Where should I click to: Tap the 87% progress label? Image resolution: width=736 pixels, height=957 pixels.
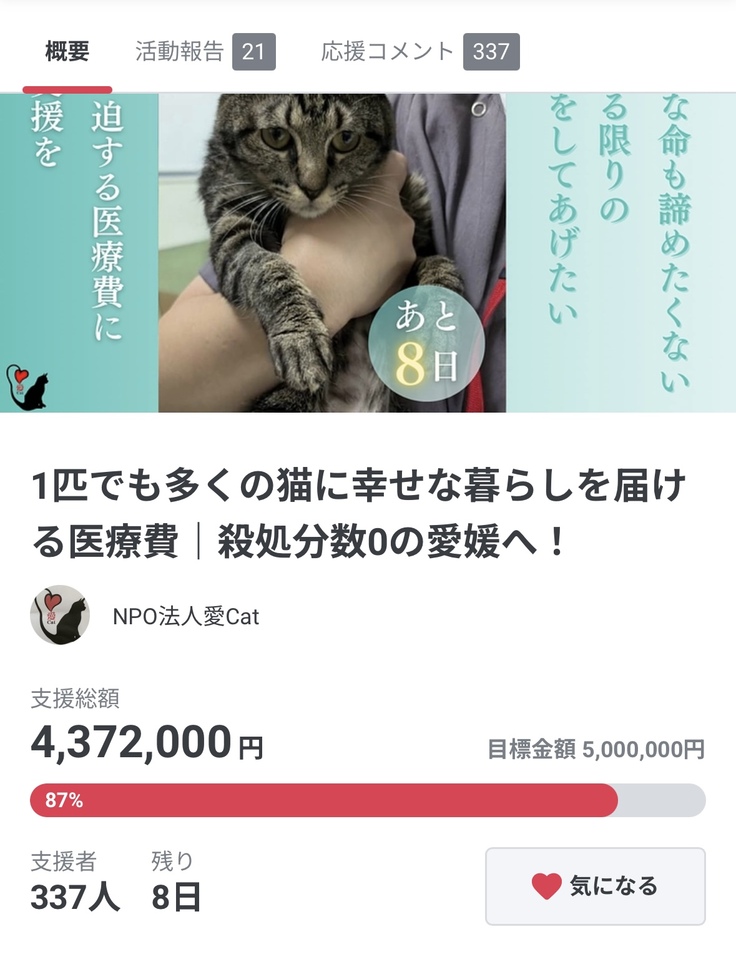pyautogui.click(x=64, y=800)
